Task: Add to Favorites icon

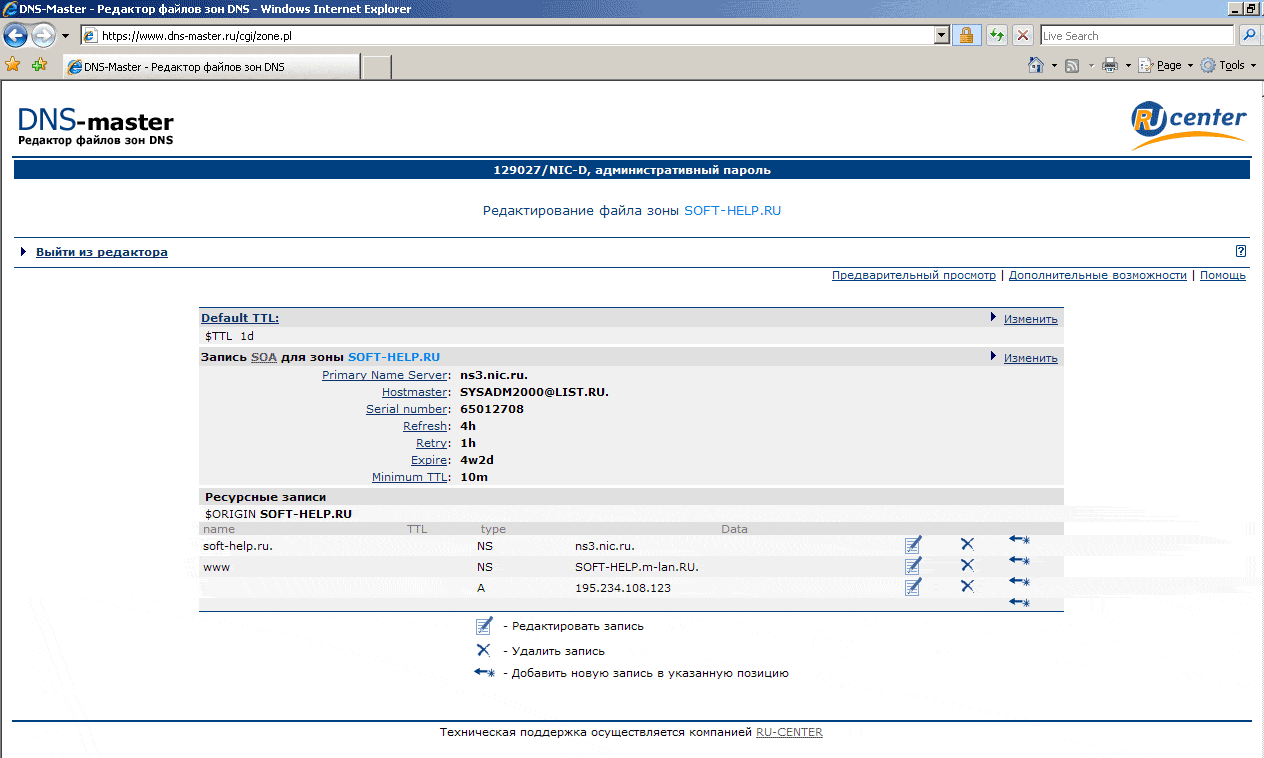Action: 39,65
